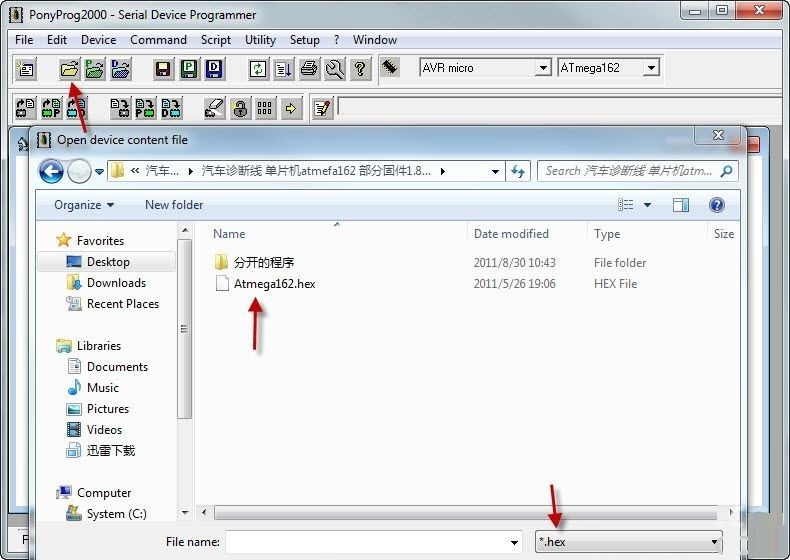Open the change view options arrow
790x560 pixels.
(x=647, y=205)
